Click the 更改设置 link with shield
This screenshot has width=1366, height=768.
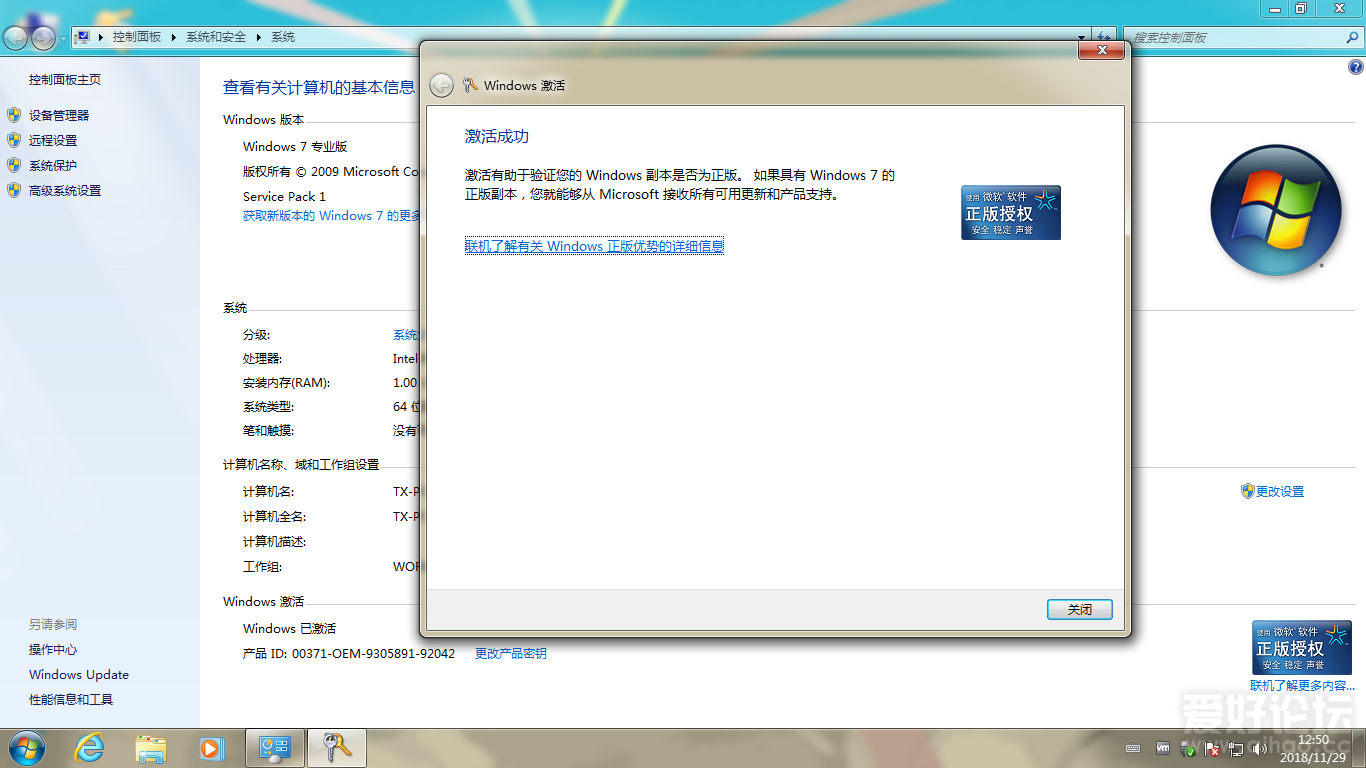click(x=1280, y=491)
